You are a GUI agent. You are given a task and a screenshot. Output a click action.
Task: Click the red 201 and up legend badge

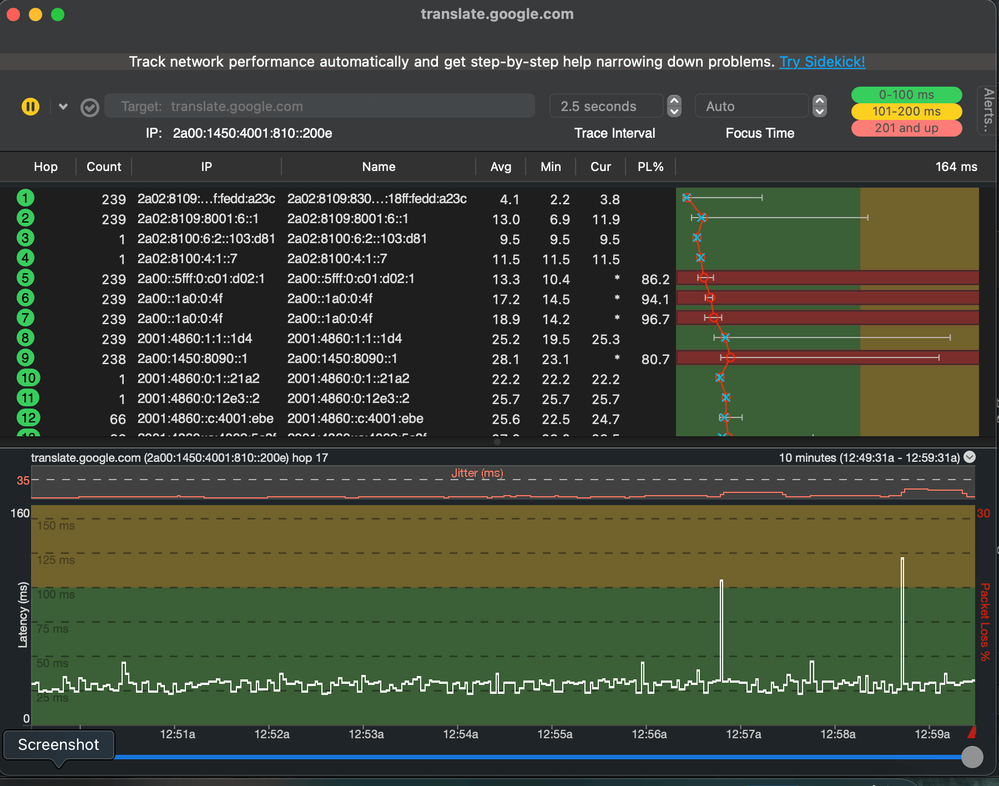pos(906,128)
